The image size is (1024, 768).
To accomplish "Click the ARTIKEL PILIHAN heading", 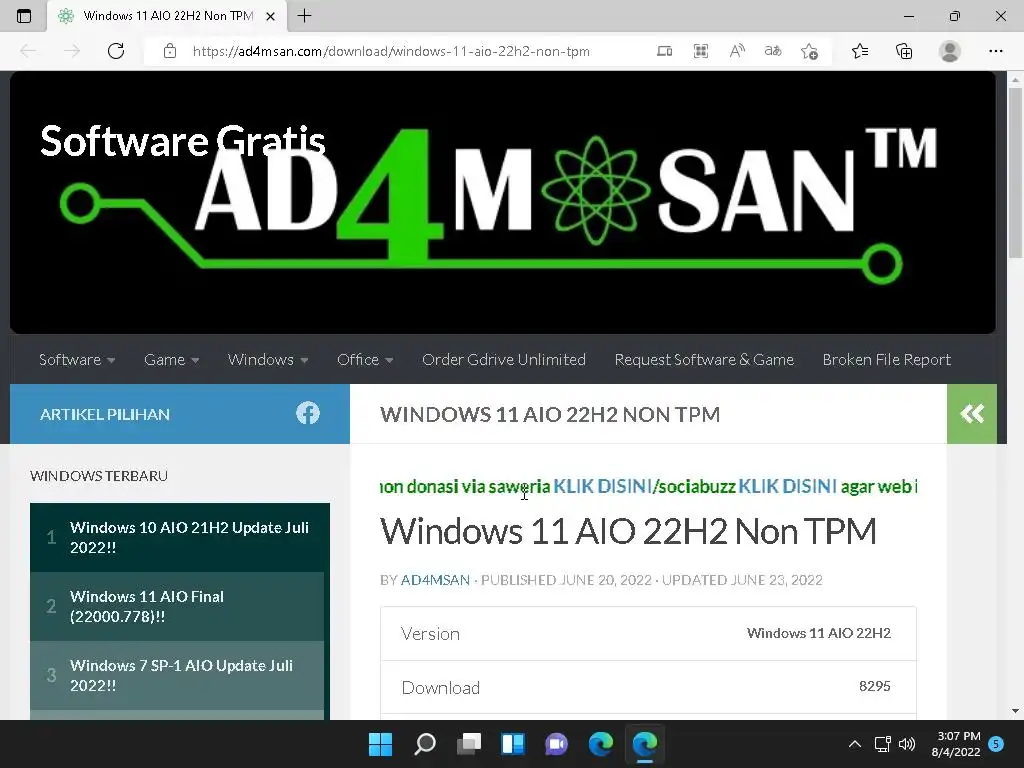I will coord(104,414).
